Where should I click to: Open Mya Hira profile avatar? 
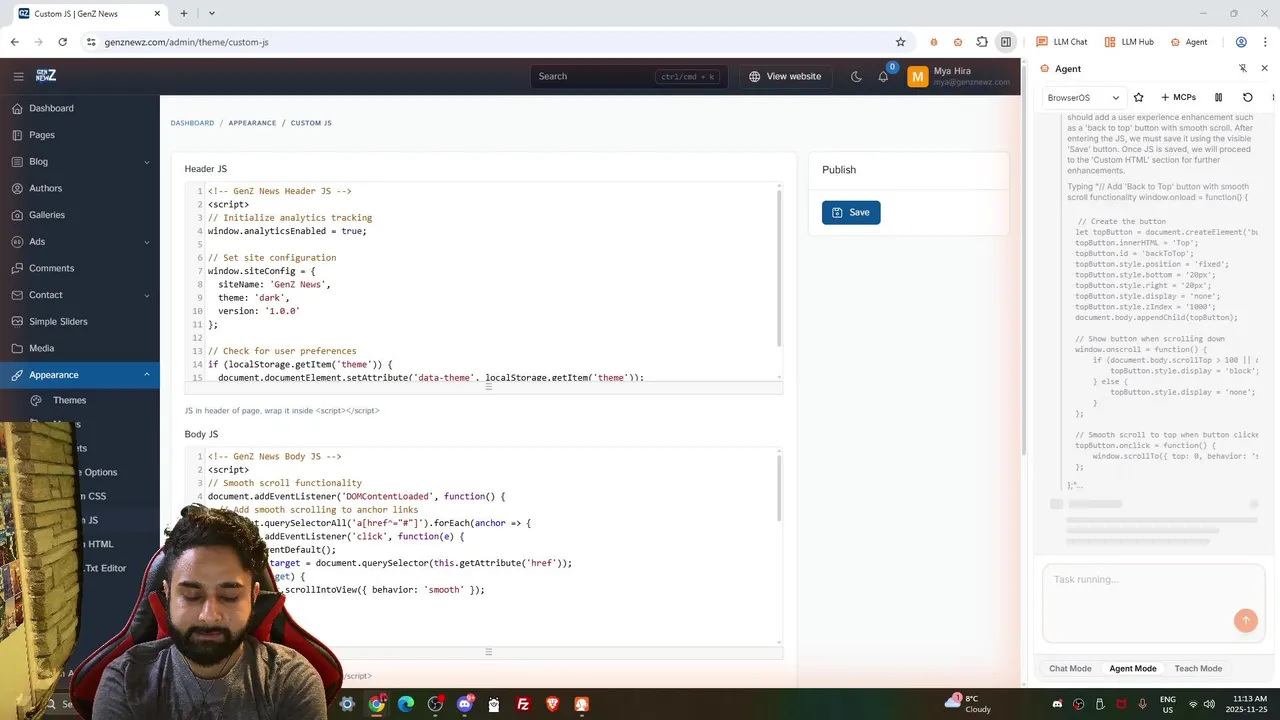918,76
